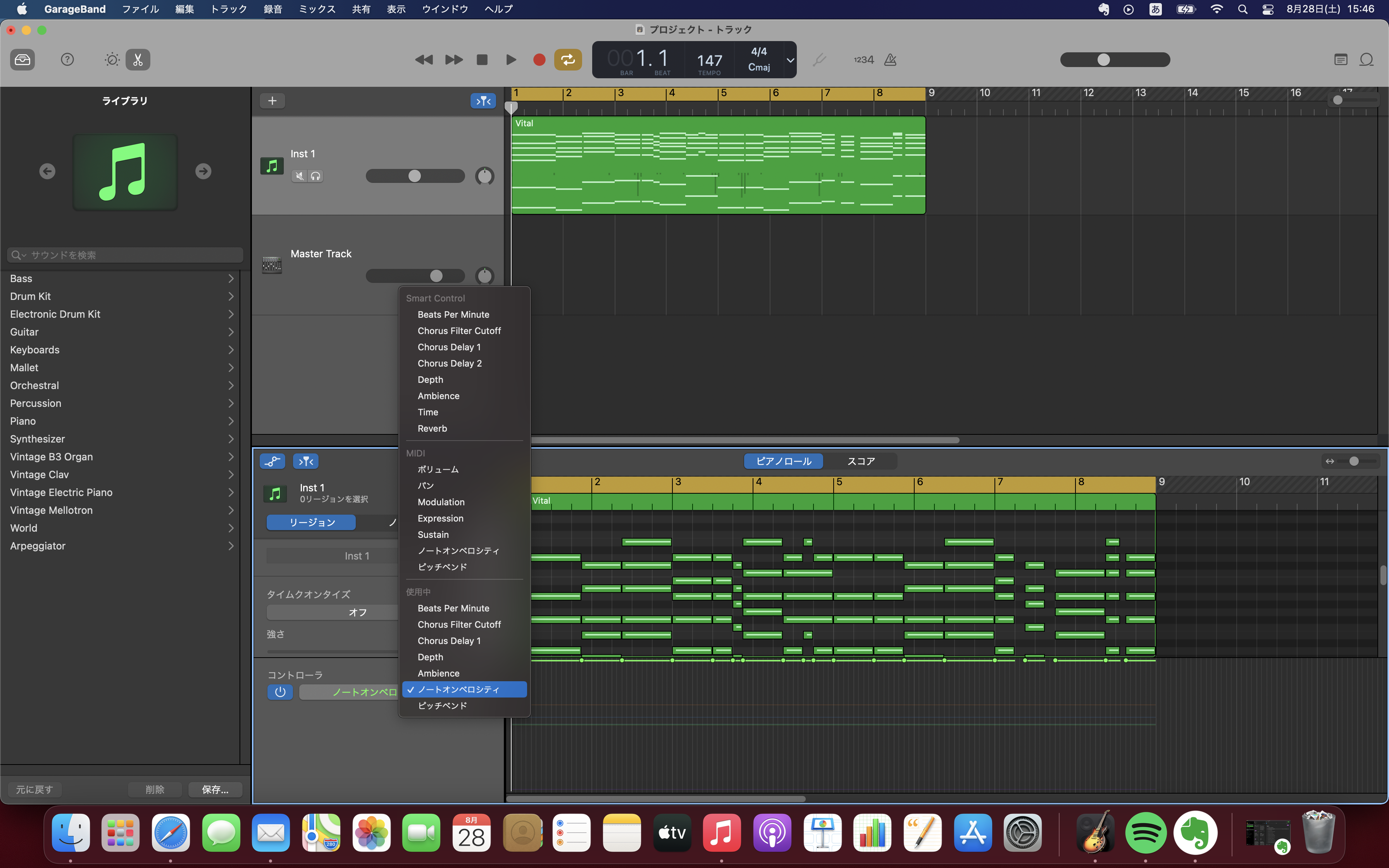Open the Note Pad icon

pos(1341,60)
